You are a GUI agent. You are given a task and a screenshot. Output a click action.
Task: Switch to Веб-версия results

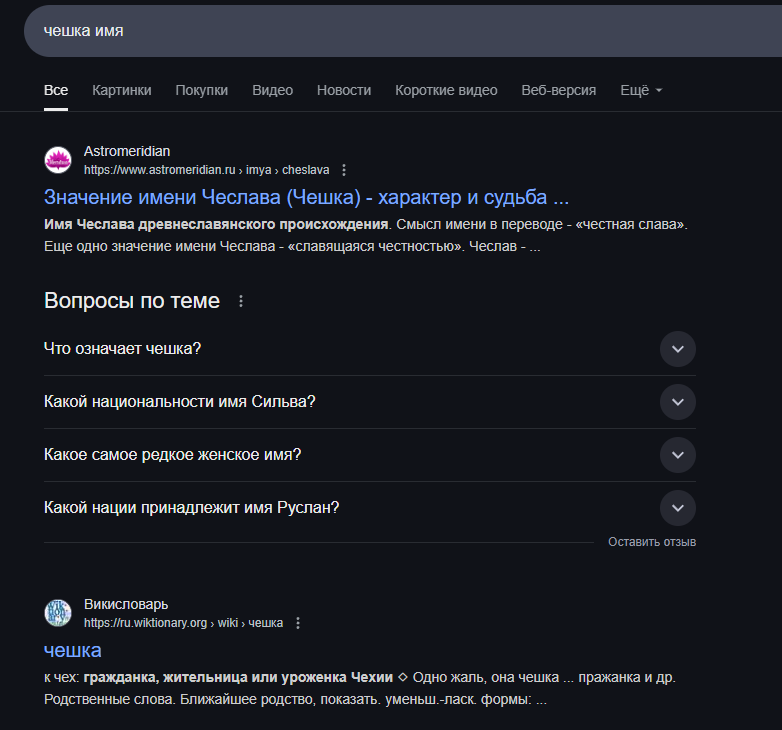pyautogui.click(x=558, y=90)
